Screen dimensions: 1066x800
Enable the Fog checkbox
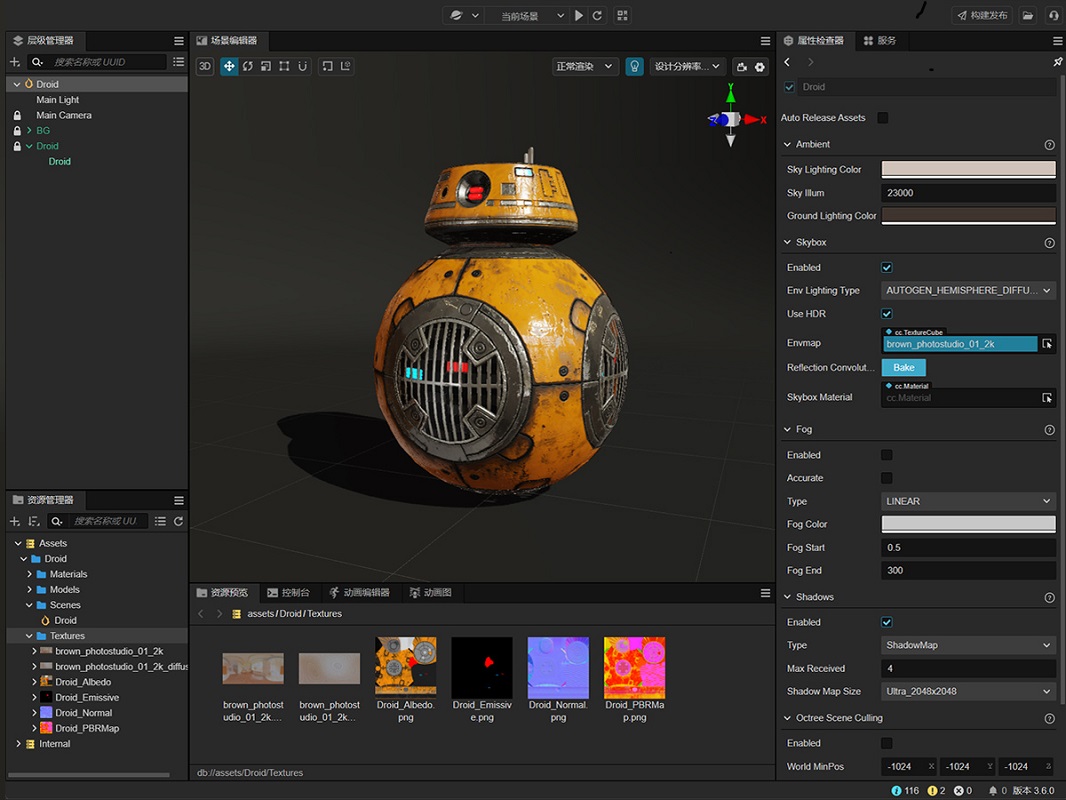[x=887, y=455]
